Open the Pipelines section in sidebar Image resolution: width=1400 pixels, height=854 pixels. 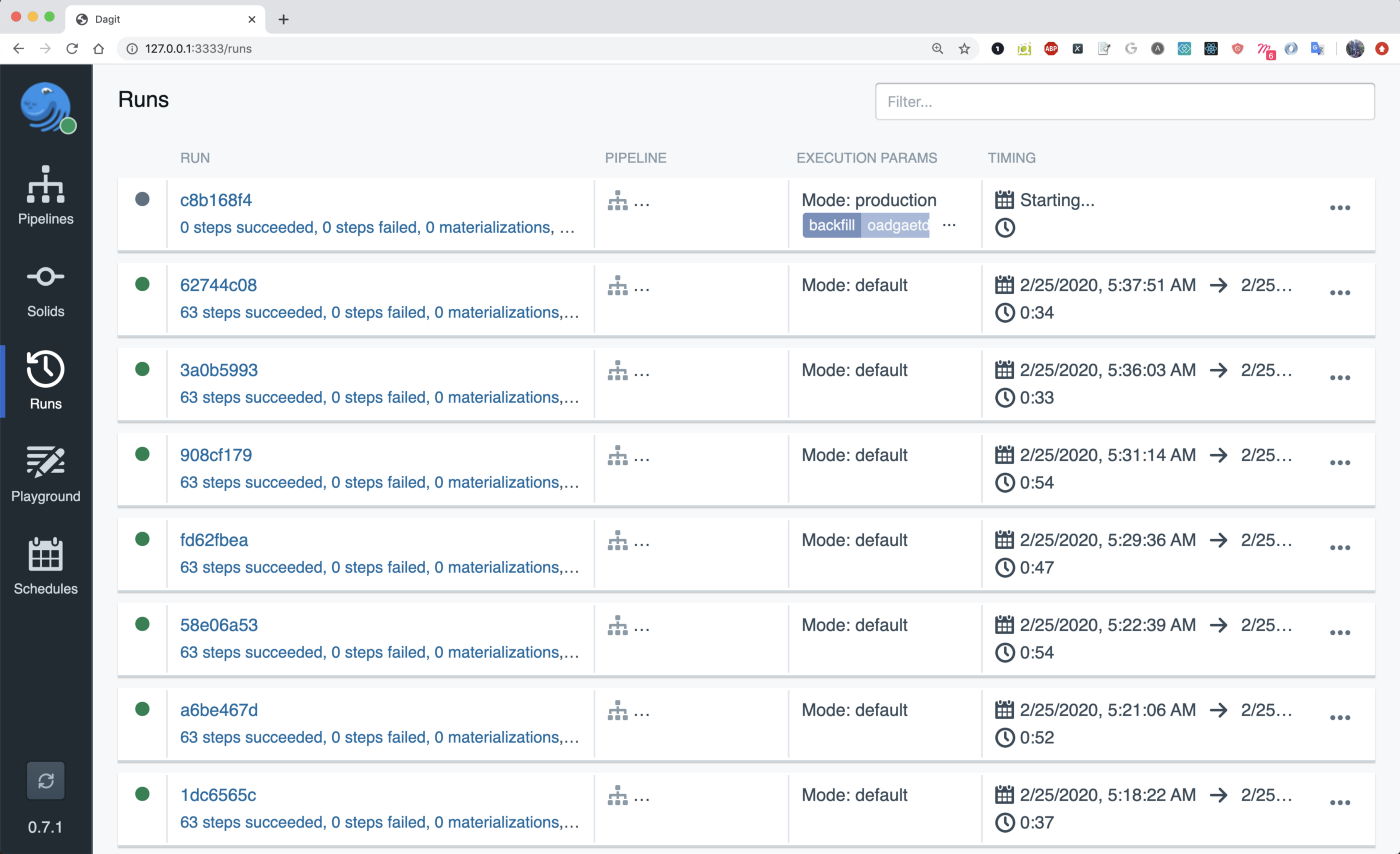pos(46,195)
